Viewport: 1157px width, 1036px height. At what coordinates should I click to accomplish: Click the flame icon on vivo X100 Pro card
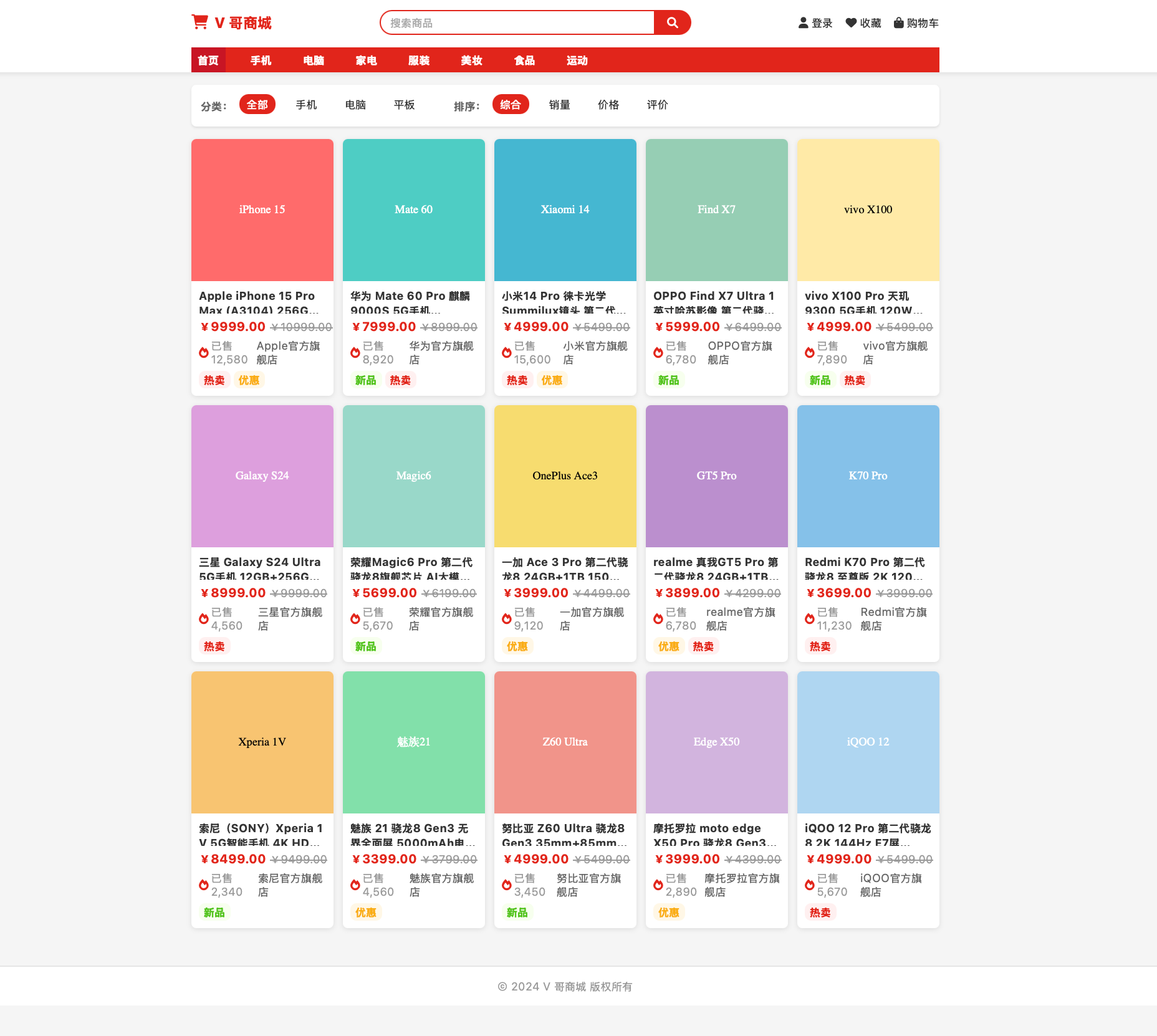tap(810, 353)
